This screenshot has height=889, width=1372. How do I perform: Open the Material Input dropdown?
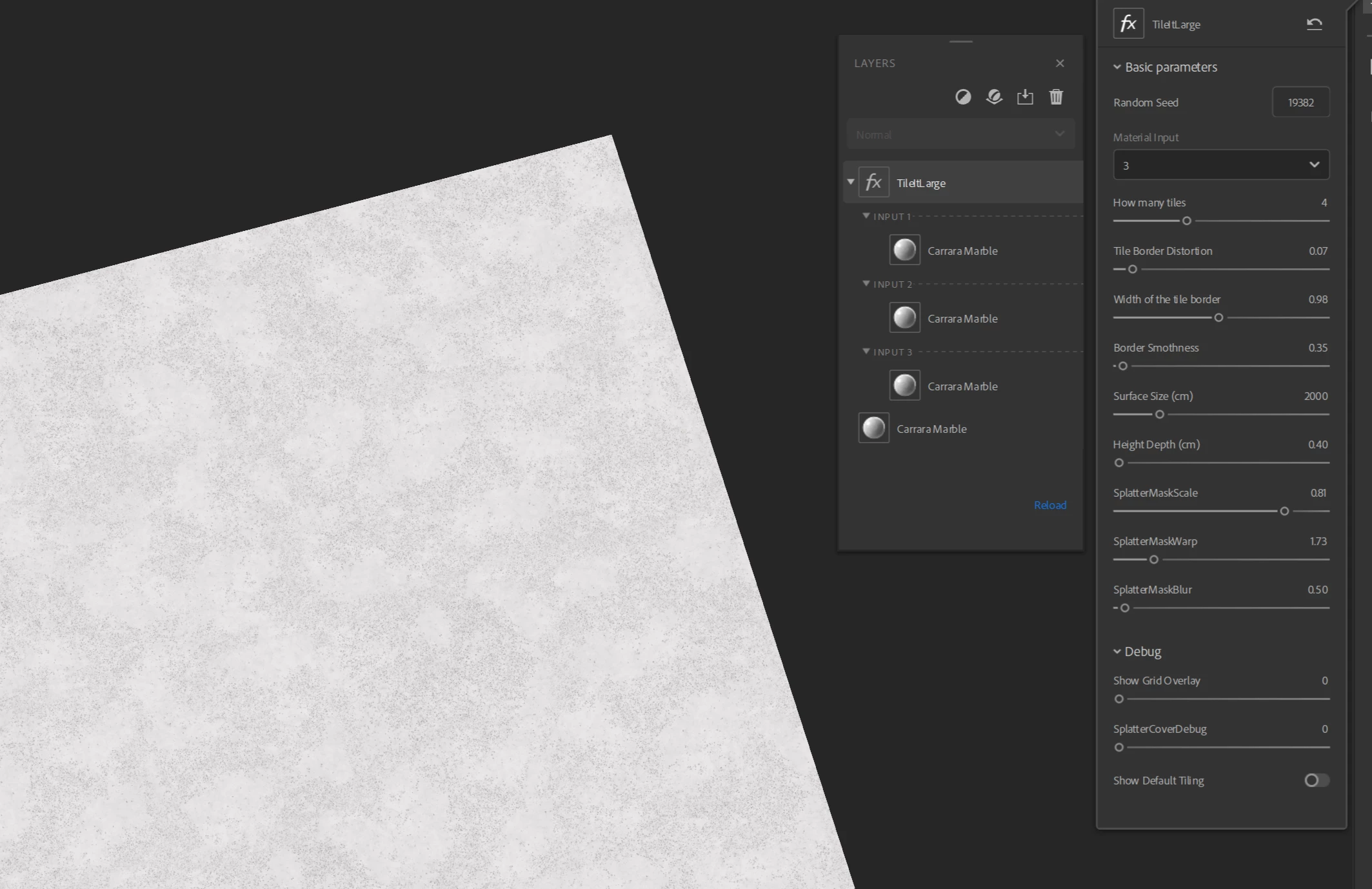tap(1221, 165)
